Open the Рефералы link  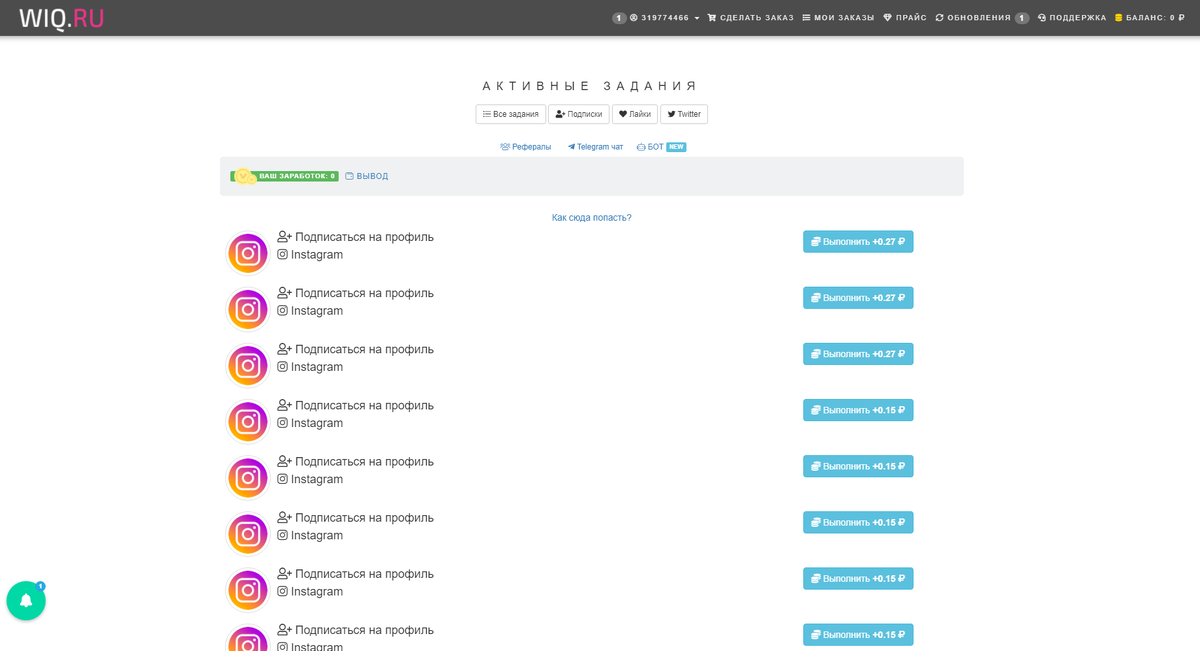pyautogui.click(x=526, y=147)
